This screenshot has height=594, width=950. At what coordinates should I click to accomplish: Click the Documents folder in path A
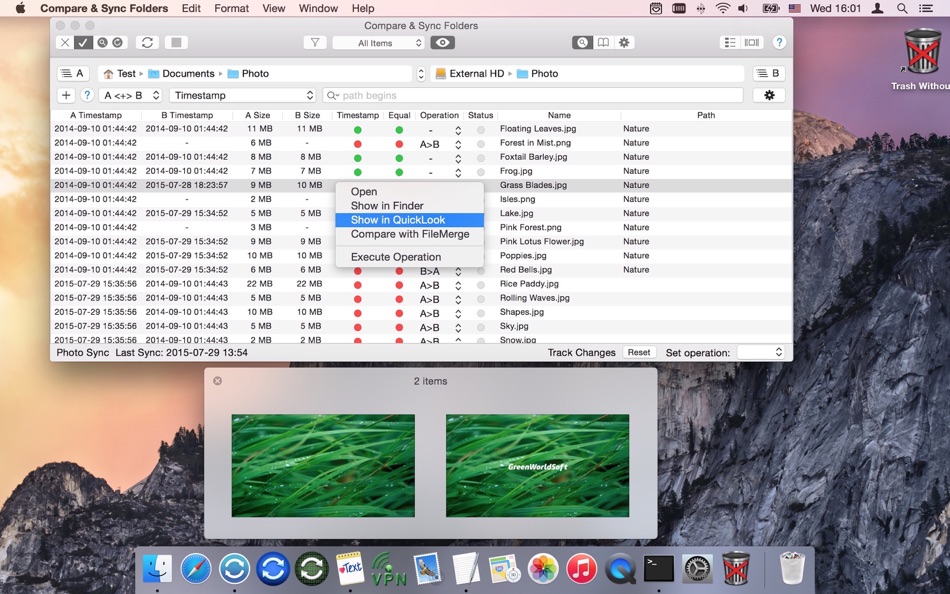[x=182, y=73]
